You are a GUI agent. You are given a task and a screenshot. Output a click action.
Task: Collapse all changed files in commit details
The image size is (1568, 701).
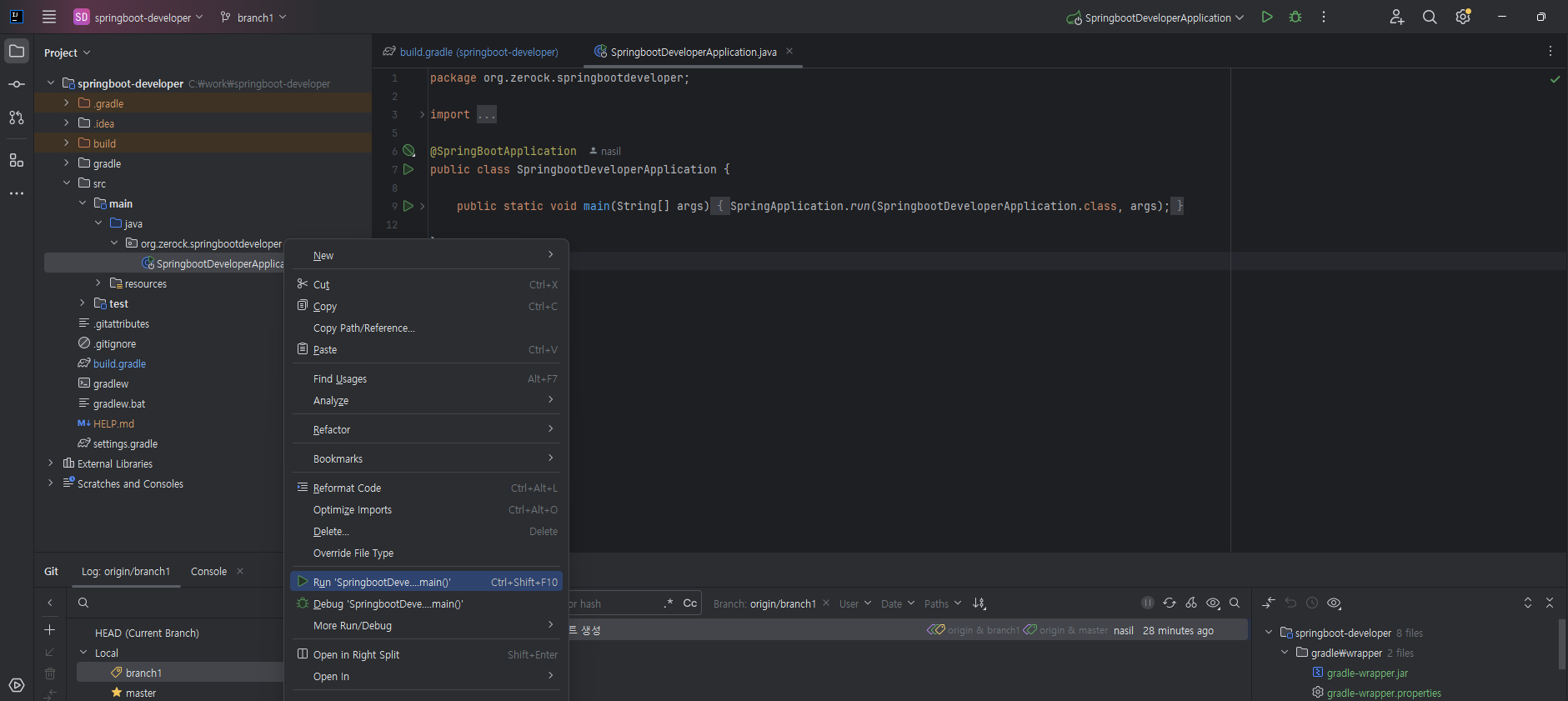click(1550, 603)
